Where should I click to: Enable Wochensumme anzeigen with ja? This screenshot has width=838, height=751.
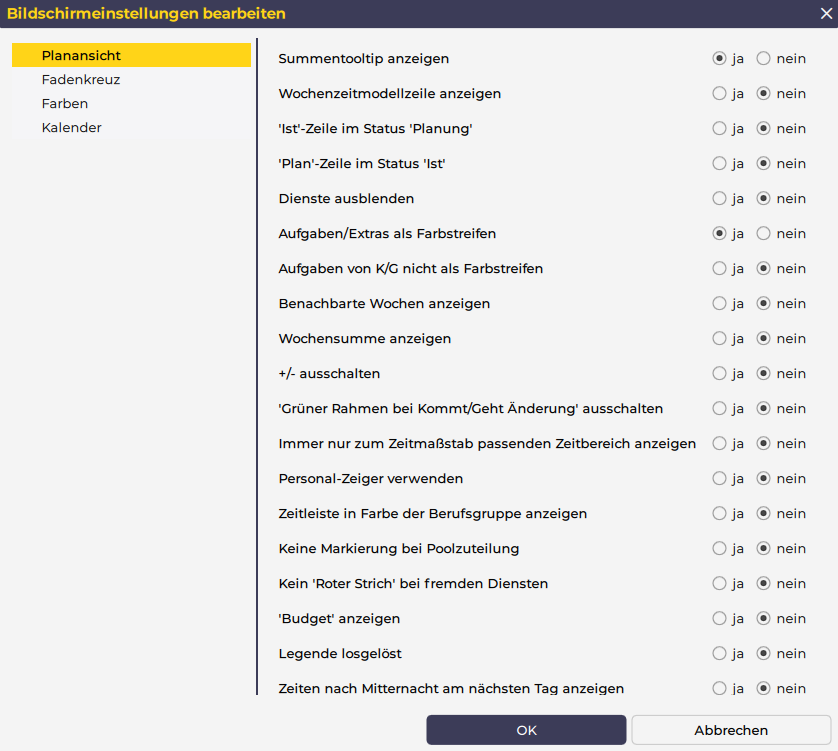coord(719,339)
